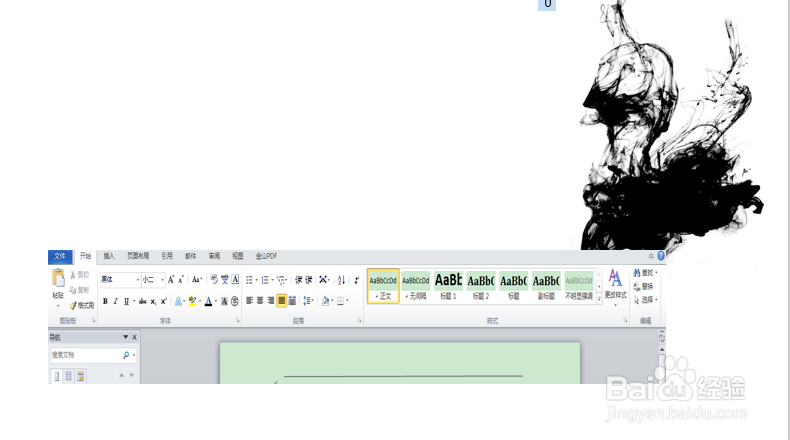Toggle justified alignment (highlighted button)
The height and width of the screenshot is (440, 790).
pyautogui.click(x=281, y=301)
